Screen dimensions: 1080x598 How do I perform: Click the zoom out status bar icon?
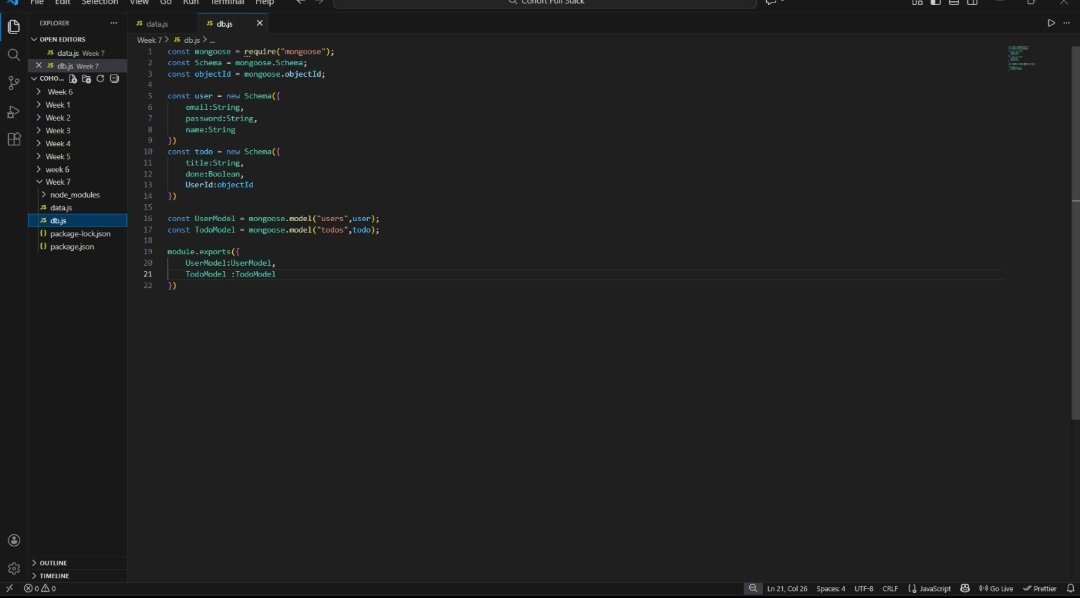click(x=753, y=588)
